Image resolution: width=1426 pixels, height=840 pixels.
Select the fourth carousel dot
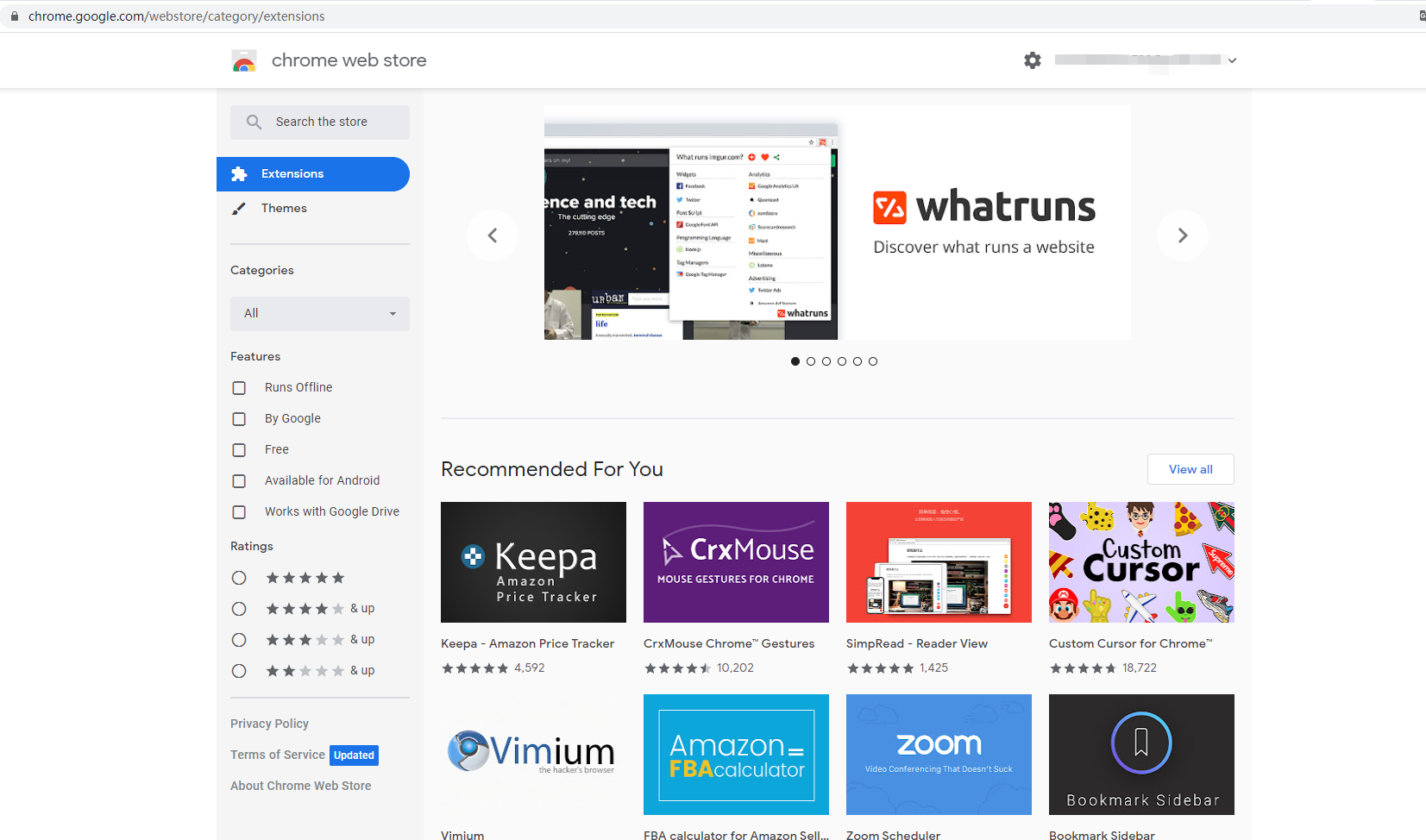pos(842,361)
